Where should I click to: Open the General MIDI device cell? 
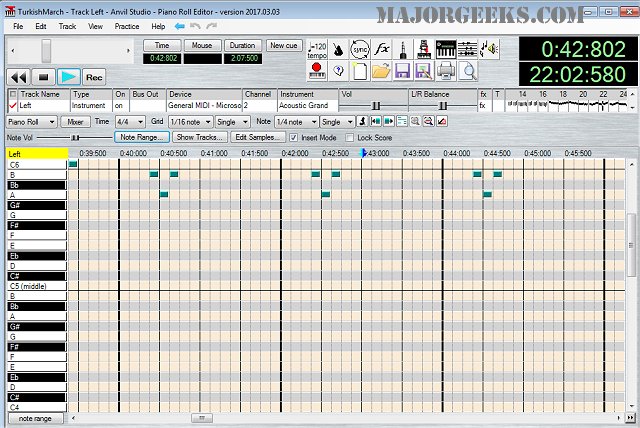click(x=204, y=106)
